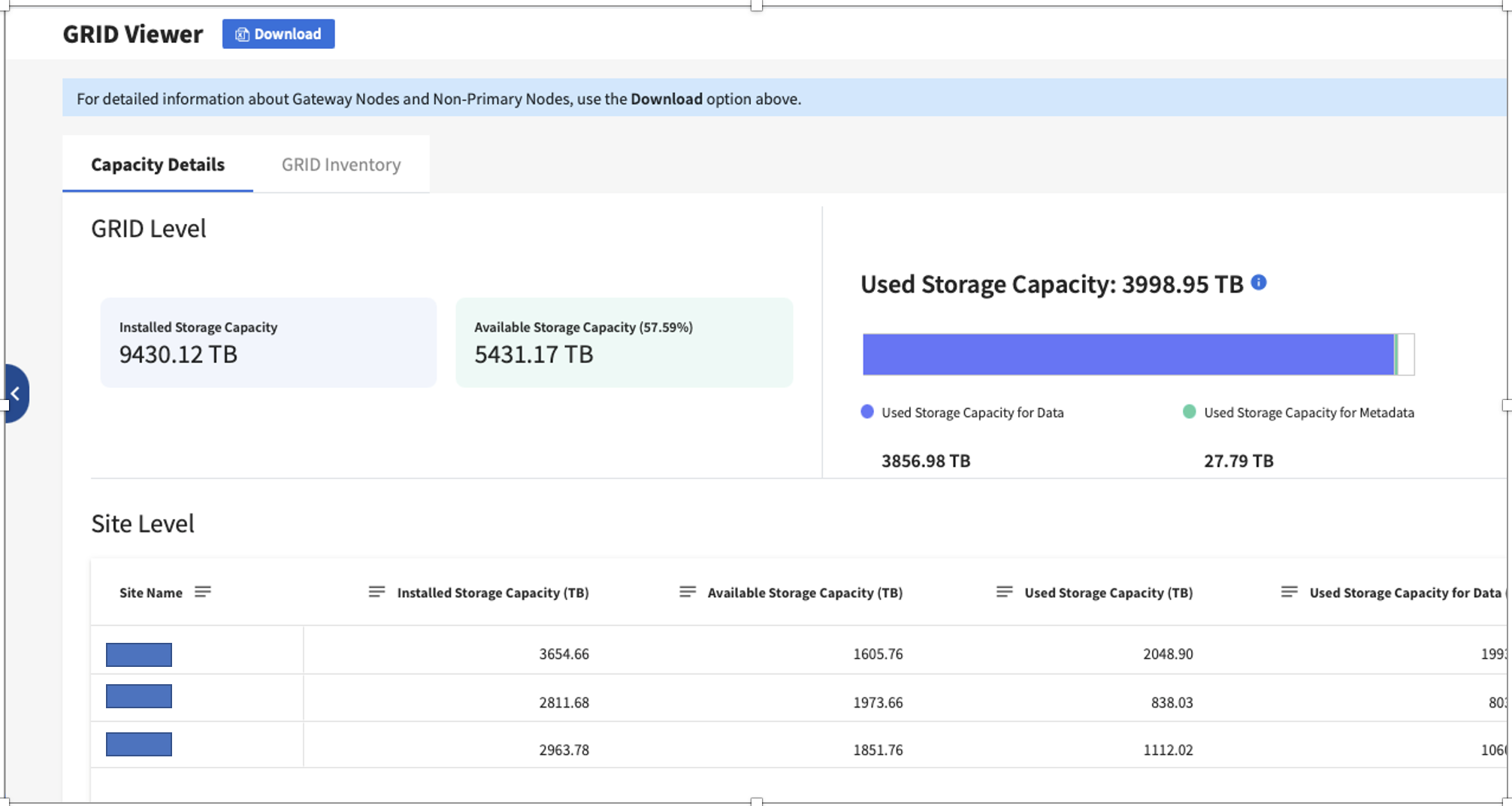Sort by Installed Storage Capacity (TB) header
The width and height of the screenshot is (1512, 806).
(492, 592)
